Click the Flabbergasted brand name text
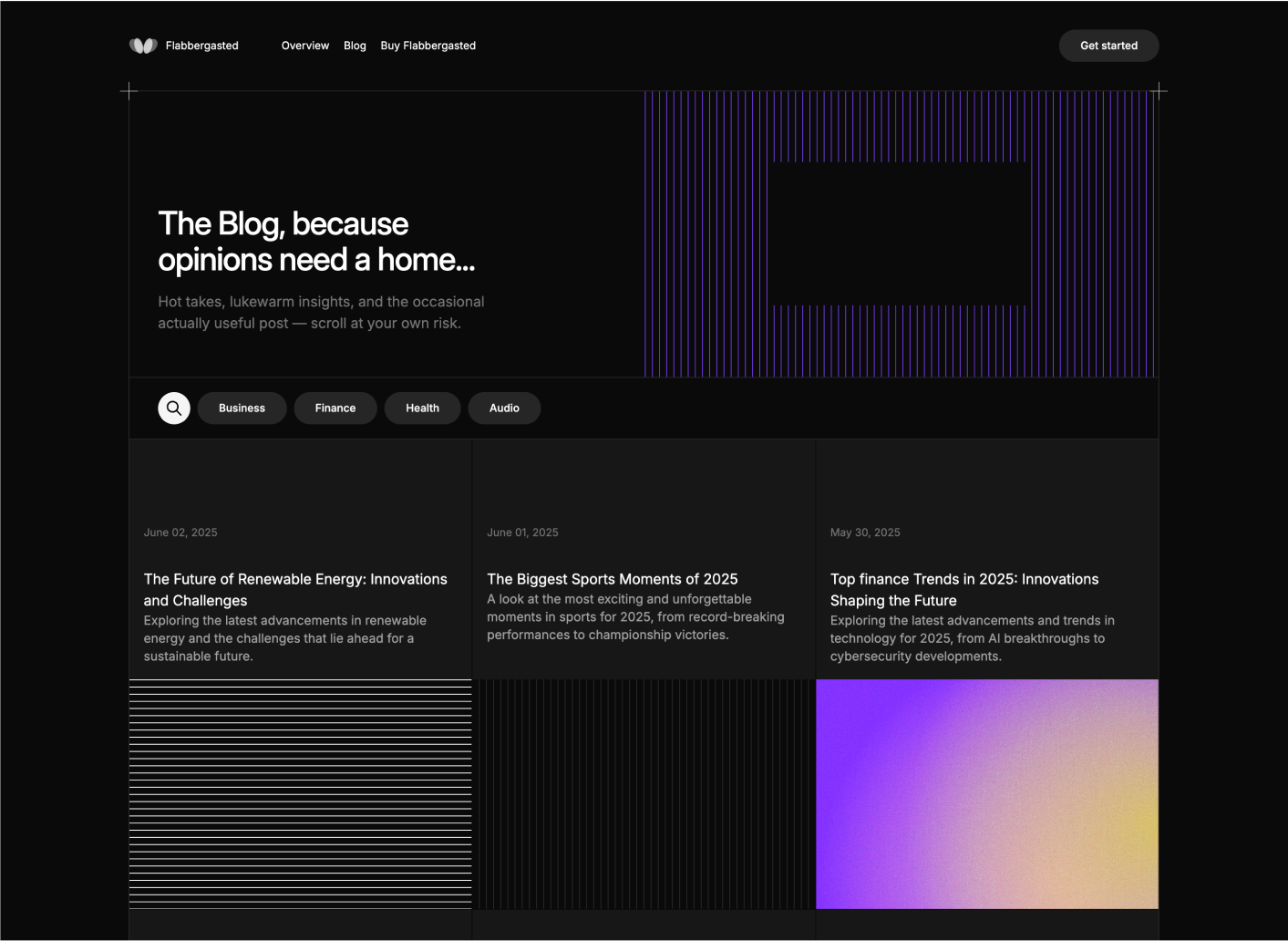This screenshot has height=941, width=1288. tap(202, 46)
